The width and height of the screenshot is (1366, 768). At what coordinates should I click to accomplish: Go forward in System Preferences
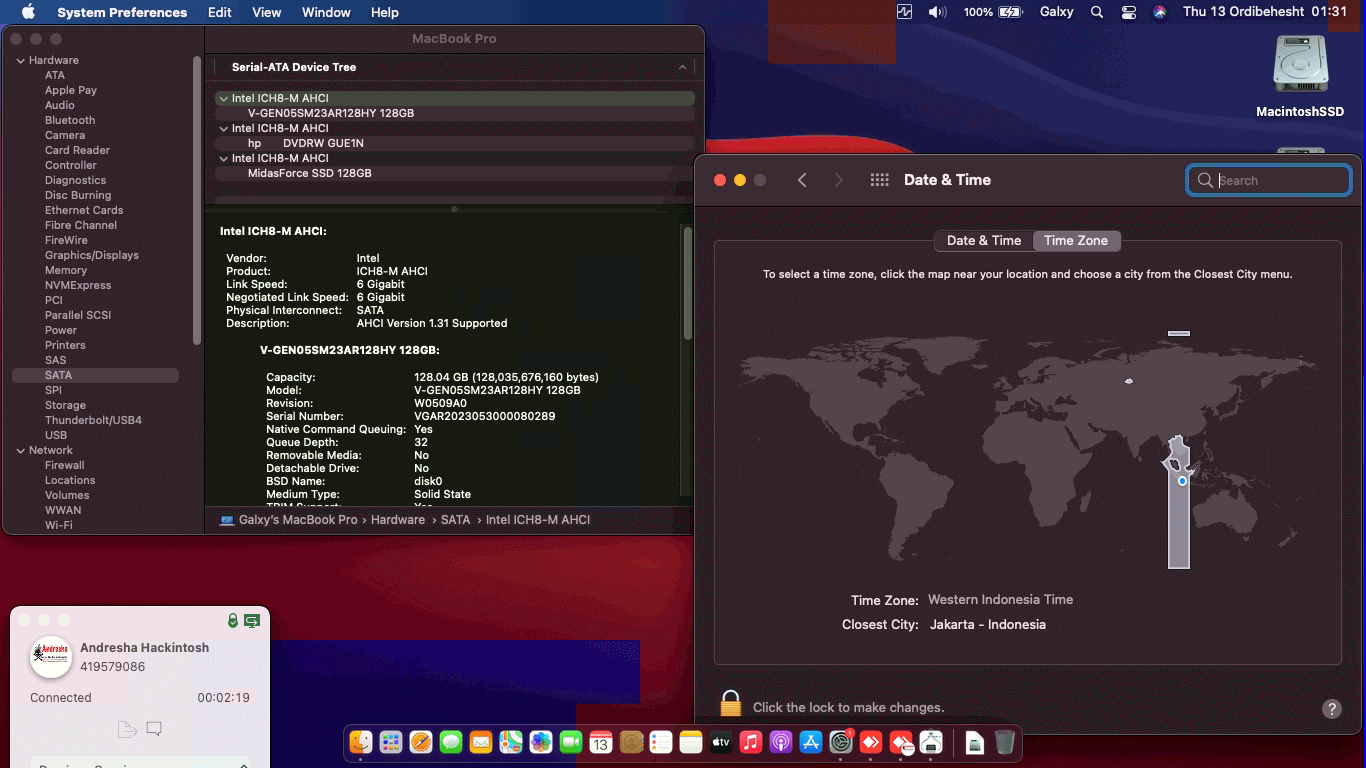click(x=839, y=180)
